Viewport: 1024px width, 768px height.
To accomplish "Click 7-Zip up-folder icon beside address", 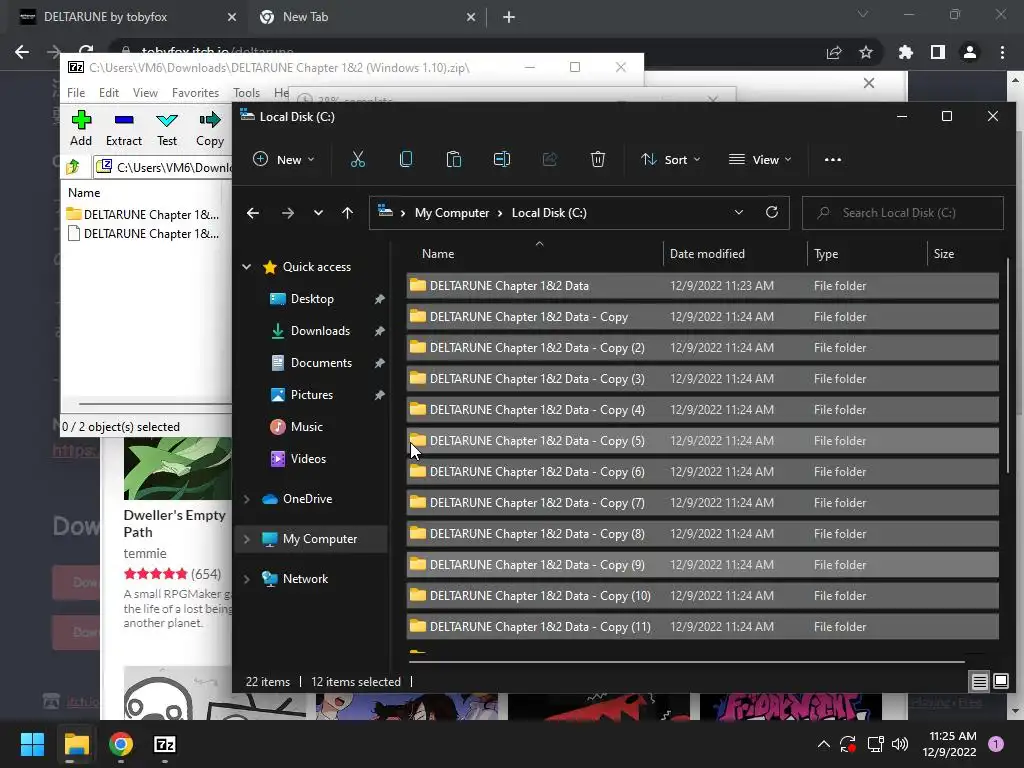I will click(73, 167).
